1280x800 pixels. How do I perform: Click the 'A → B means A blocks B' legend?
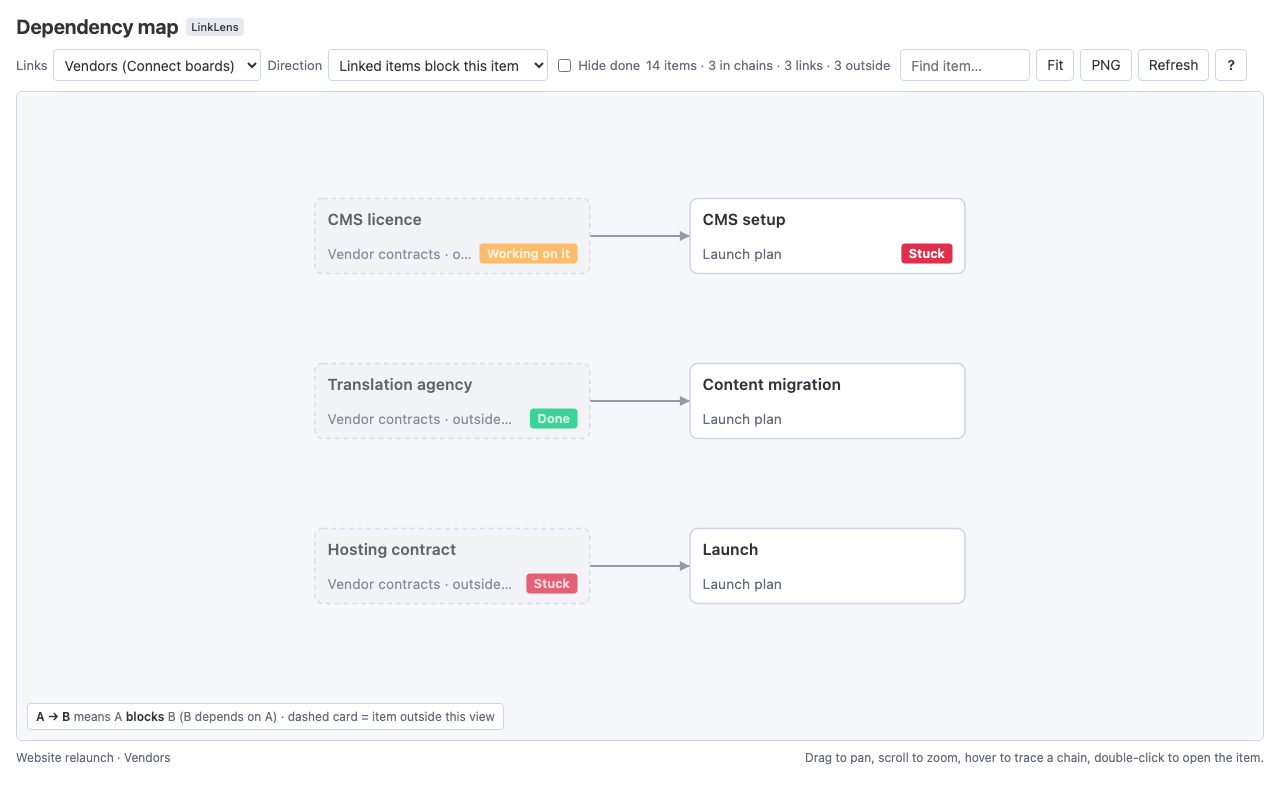point(265,716)
